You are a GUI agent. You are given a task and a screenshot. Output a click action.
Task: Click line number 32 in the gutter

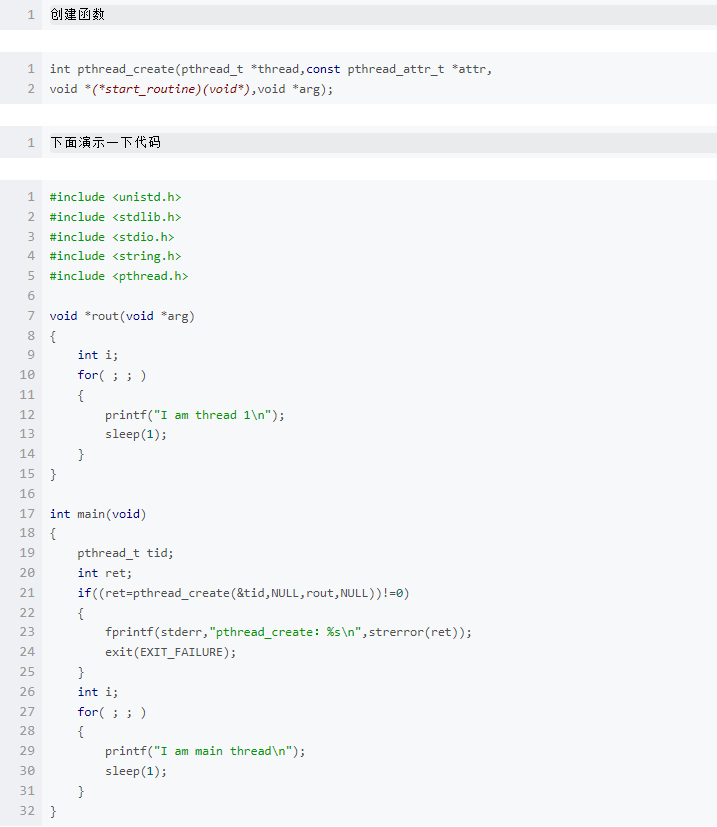tap(27, 811)
